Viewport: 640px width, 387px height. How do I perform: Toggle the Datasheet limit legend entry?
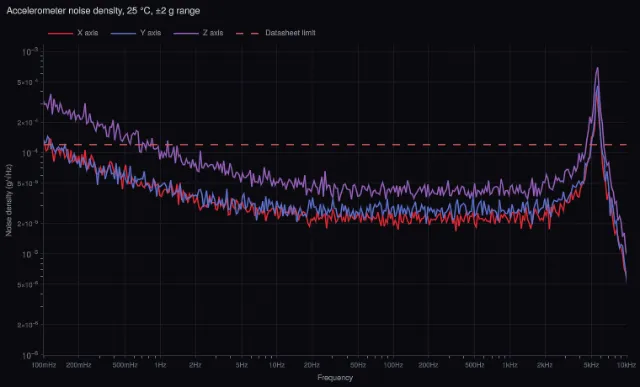click(276, 33)
